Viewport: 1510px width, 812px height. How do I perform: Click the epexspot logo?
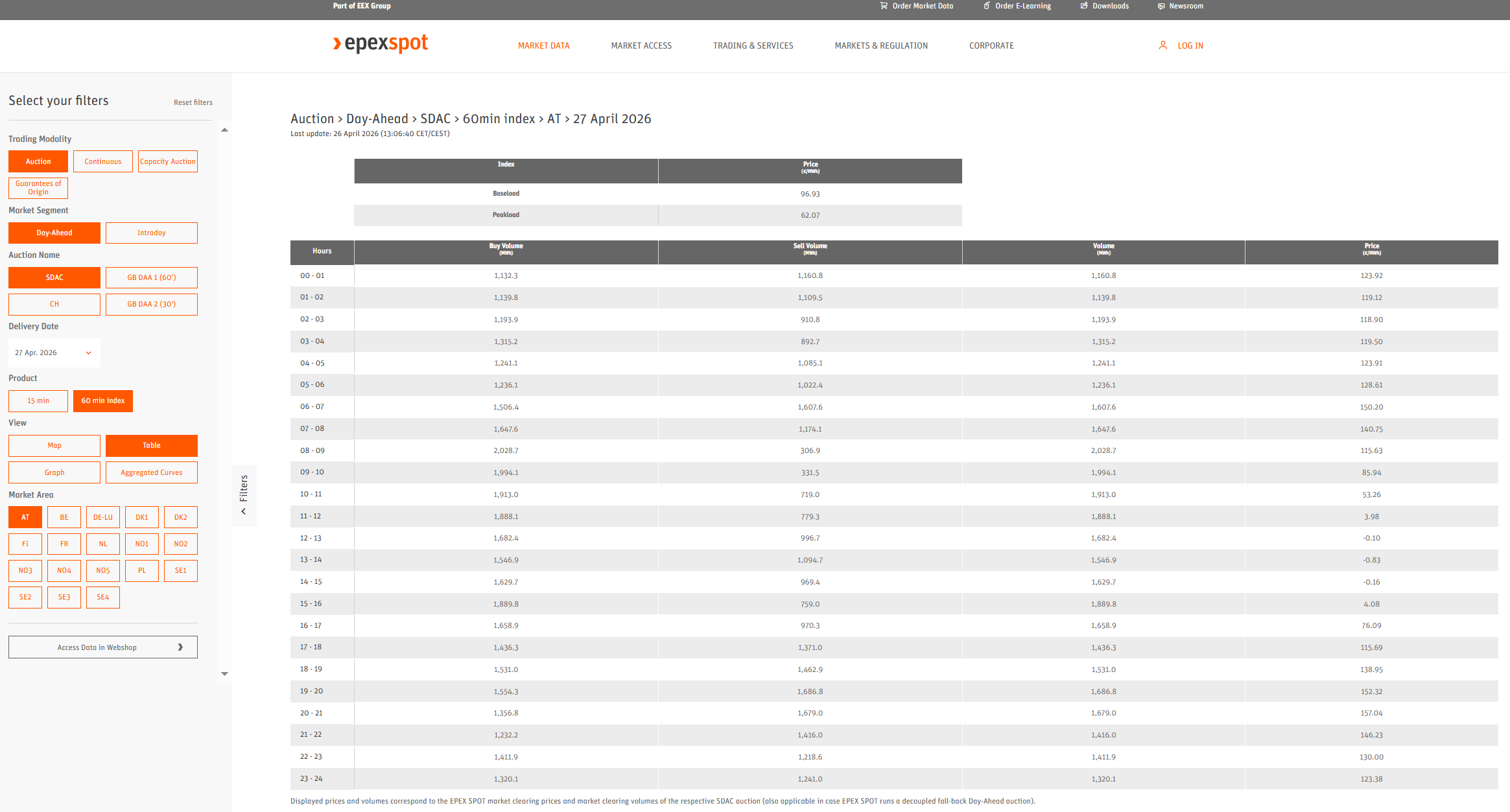pyautogui.click(x=380, y=43)
